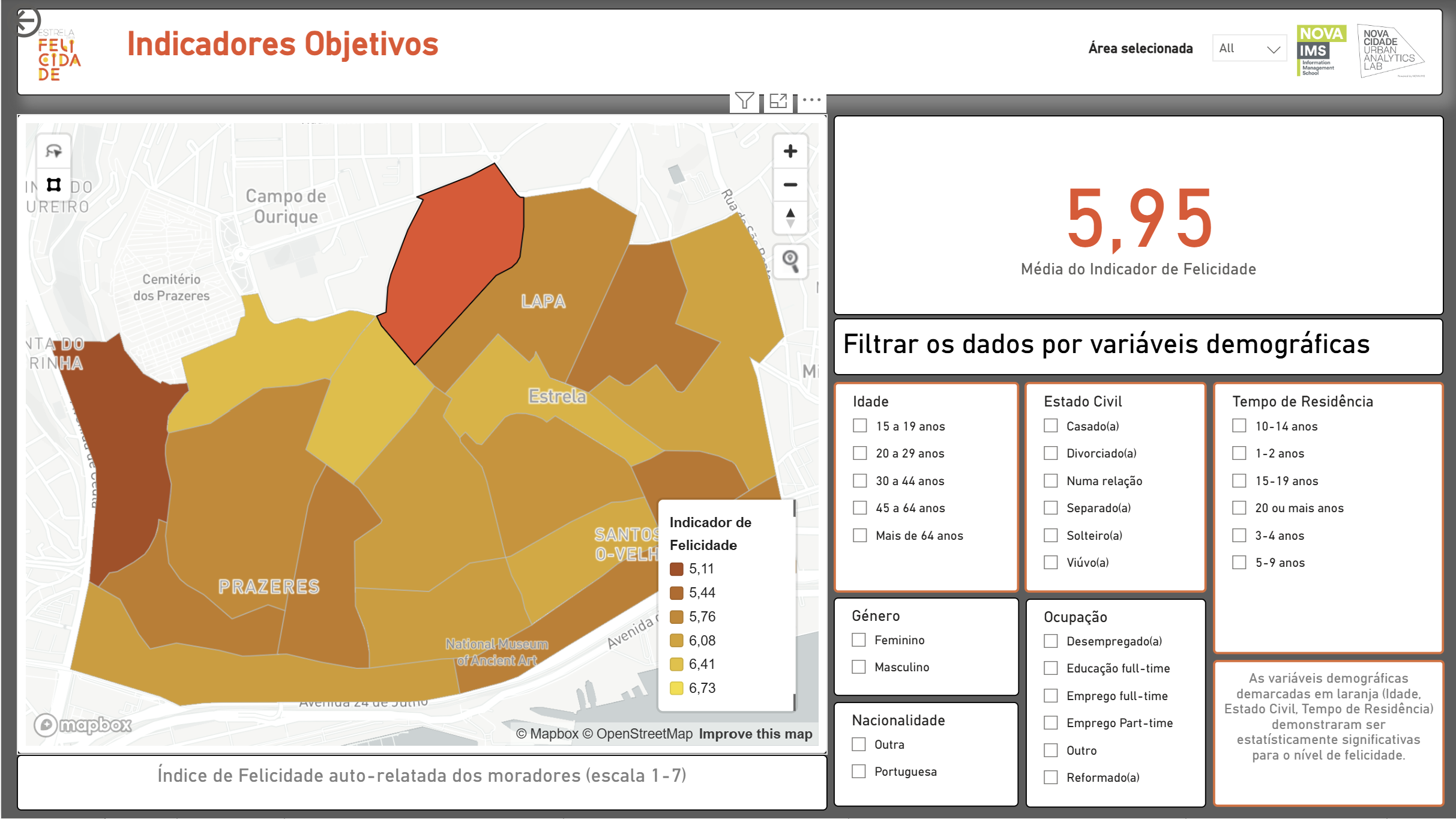Open the more options ellipsis menu
Viewport: 1456px width, 819px height.
811,100
